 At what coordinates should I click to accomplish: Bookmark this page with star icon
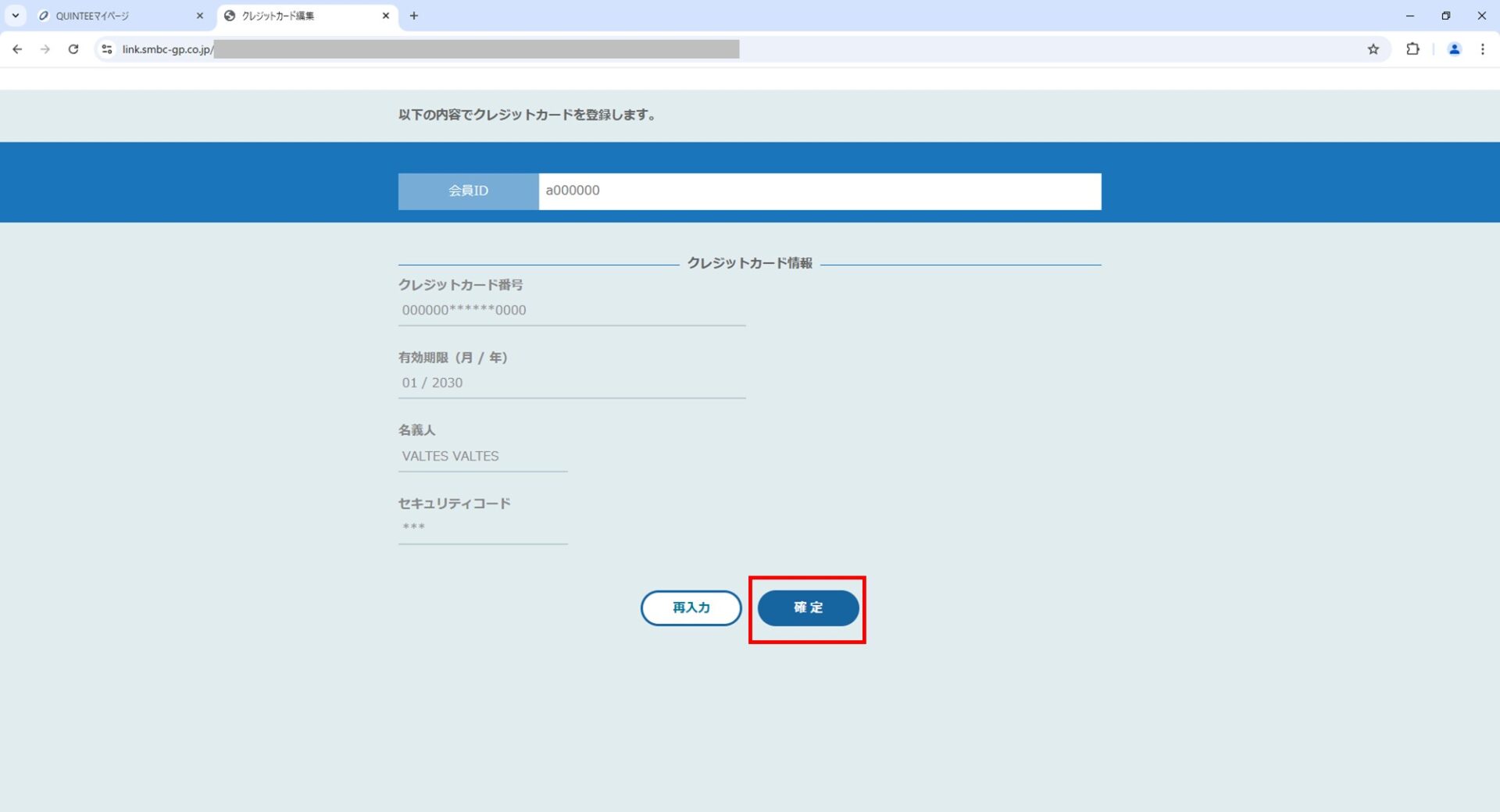tap(1373, 49)
